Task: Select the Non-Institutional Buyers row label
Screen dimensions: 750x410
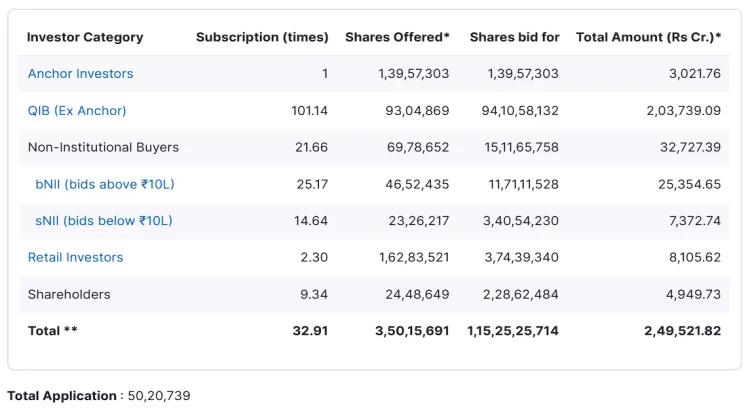Action: (103, 148)
